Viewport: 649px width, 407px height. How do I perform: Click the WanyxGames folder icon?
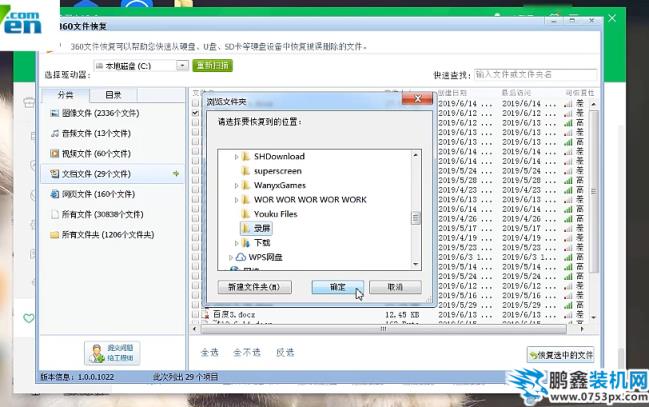[x=245, y=185]
